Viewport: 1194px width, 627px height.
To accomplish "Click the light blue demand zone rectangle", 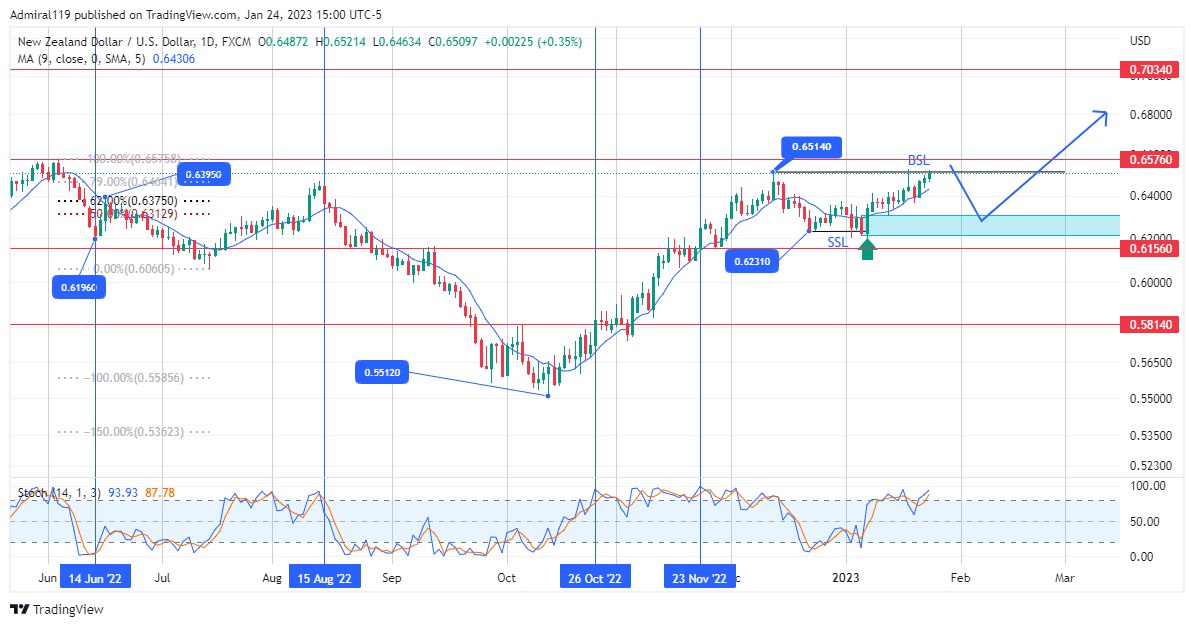I will click(x=993, y=226).
